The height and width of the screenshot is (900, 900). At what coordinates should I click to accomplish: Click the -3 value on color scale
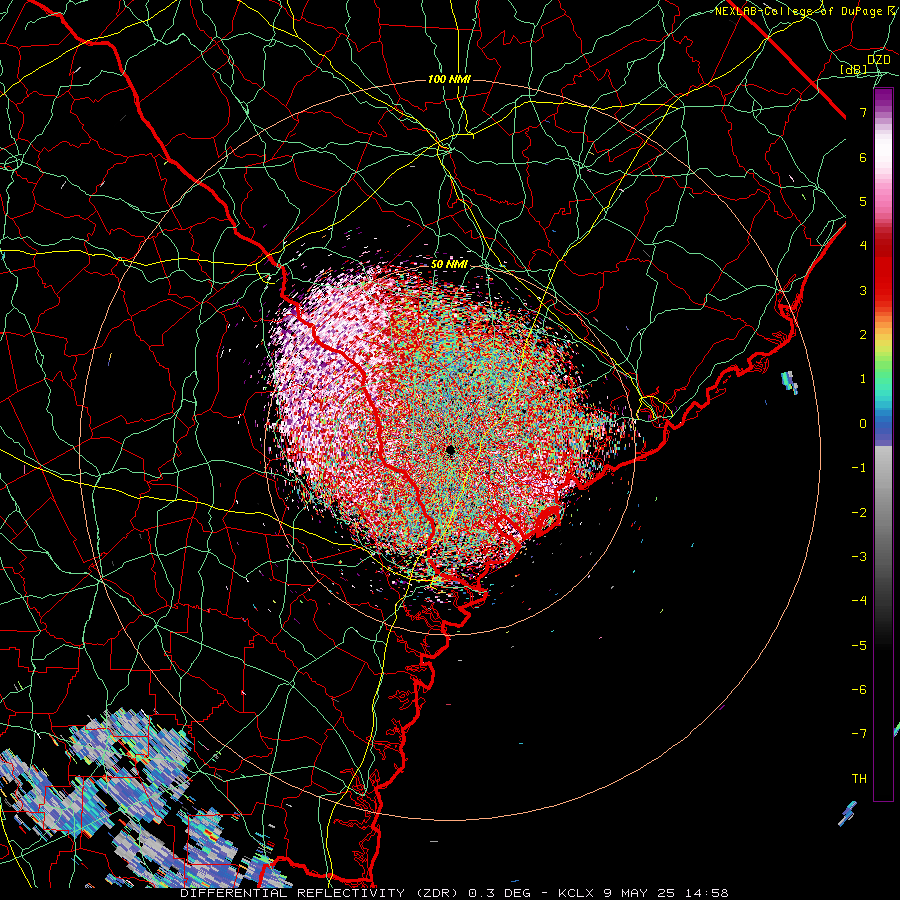[859, 556]
